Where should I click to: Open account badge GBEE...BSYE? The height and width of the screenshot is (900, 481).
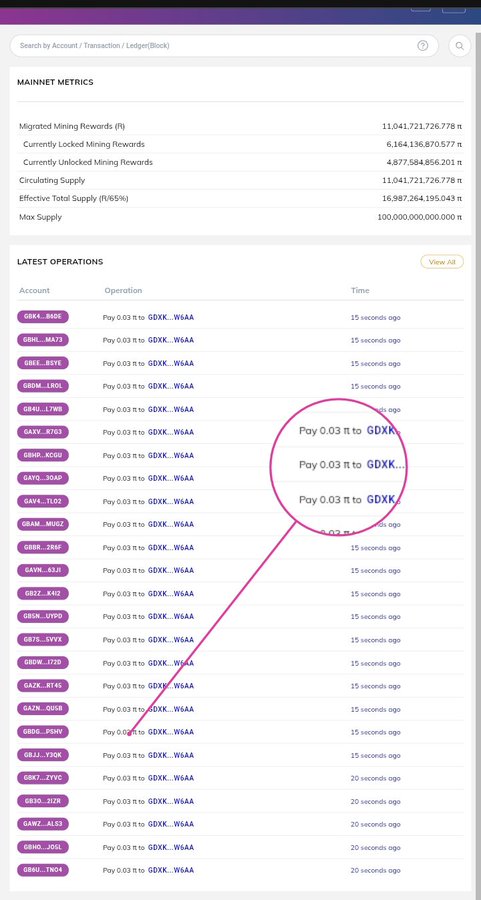[43, 363]
